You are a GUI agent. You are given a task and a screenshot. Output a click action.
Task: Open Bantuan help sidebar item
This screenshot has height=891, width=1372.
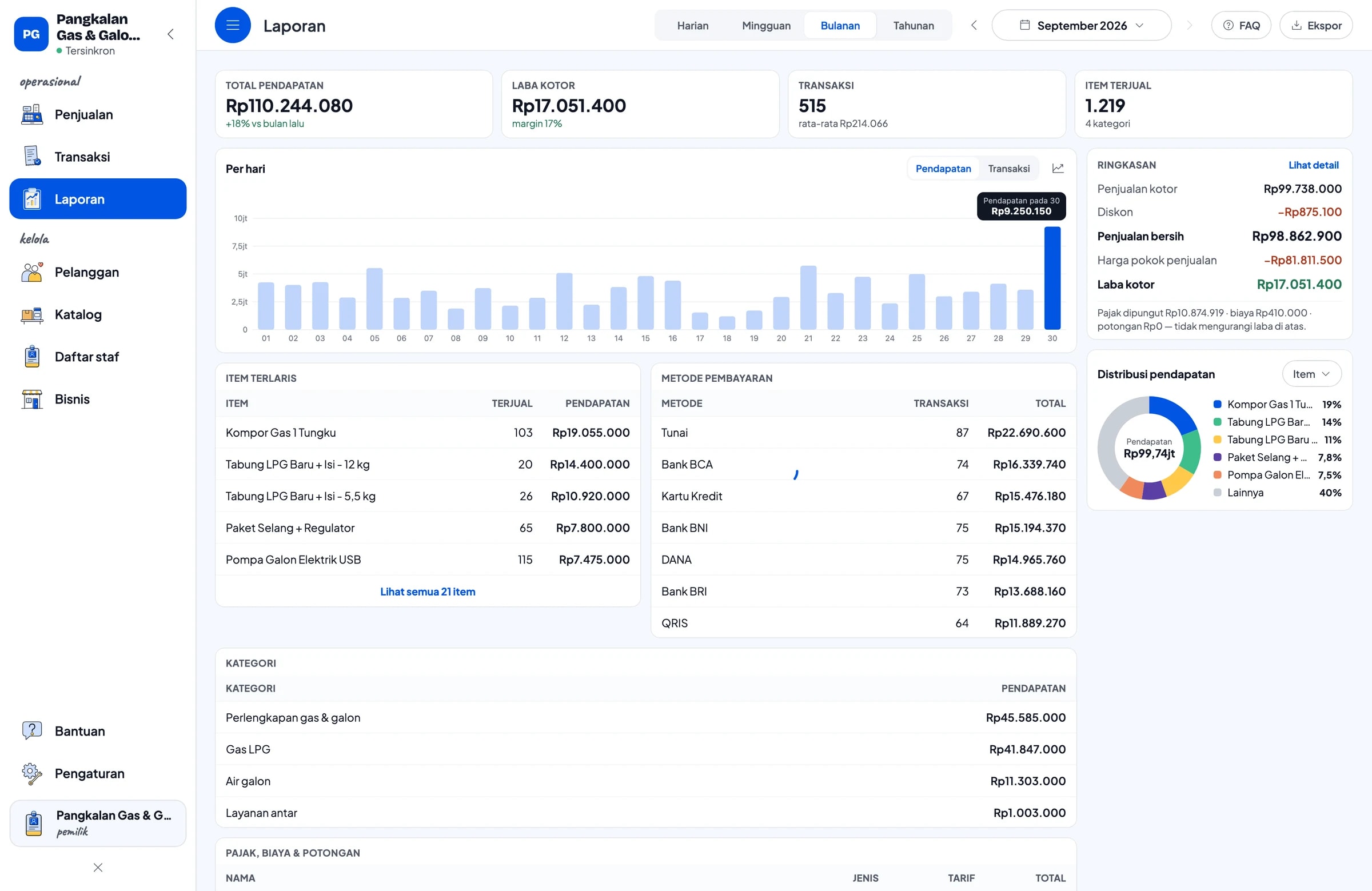point(98,731)
